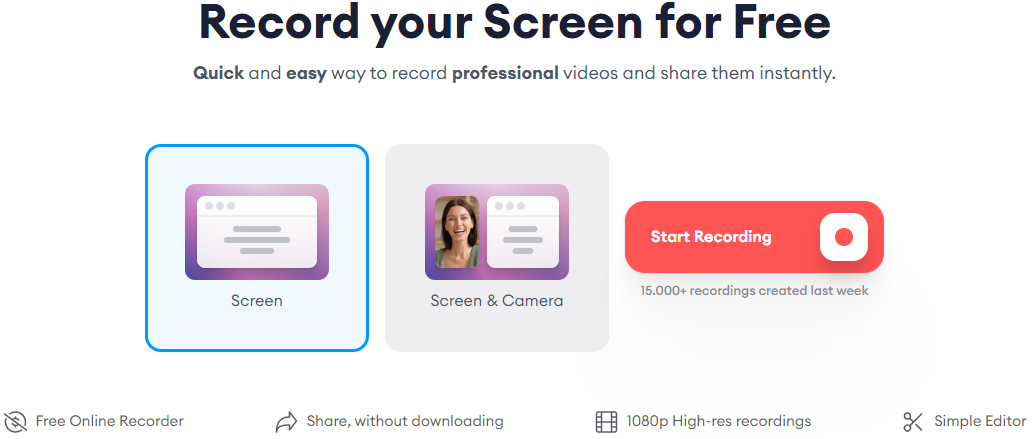Click the "Free Online Recorder" text
Image resolution: width=1033 pixels, height=439 pixels.
pos(109,421)
